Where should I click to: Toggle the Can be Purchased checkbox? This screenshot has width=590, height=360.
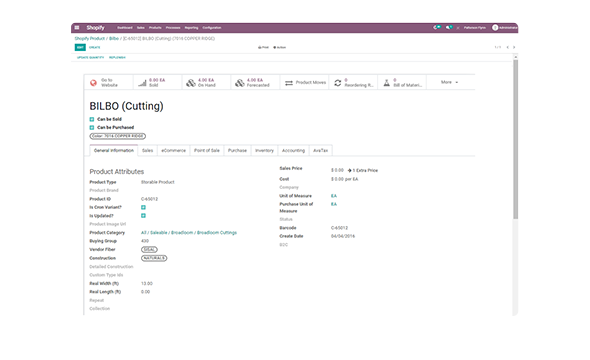tap(91, 128)
